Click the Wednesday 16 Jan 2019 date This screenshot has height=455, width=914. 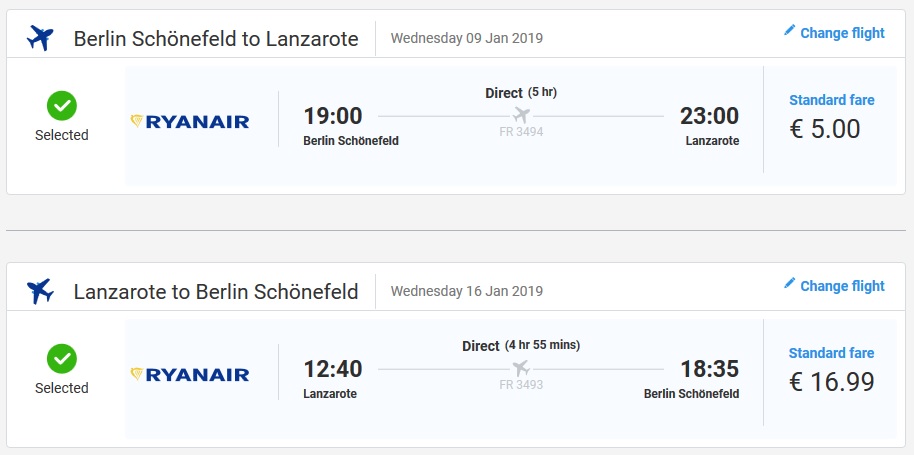pyautogui.click(x=466, y=291)
